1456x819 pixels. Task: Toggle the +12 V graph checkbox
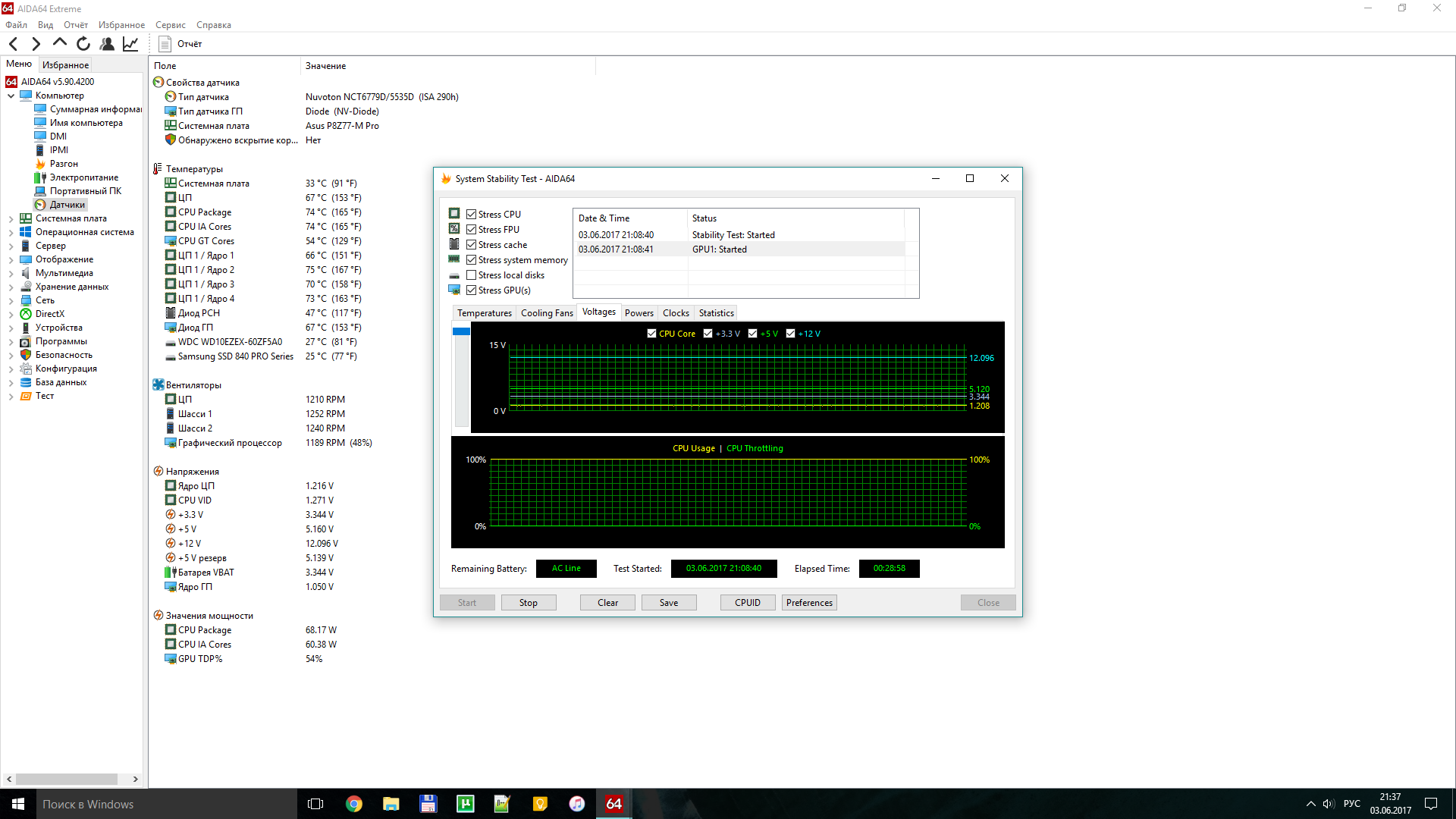790,334
